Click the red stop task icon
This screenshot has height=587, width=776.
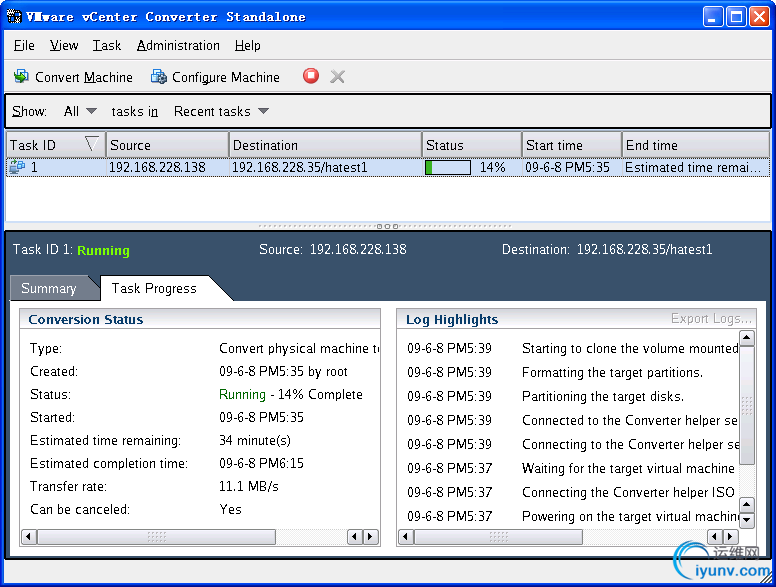[x=311, y=76]
